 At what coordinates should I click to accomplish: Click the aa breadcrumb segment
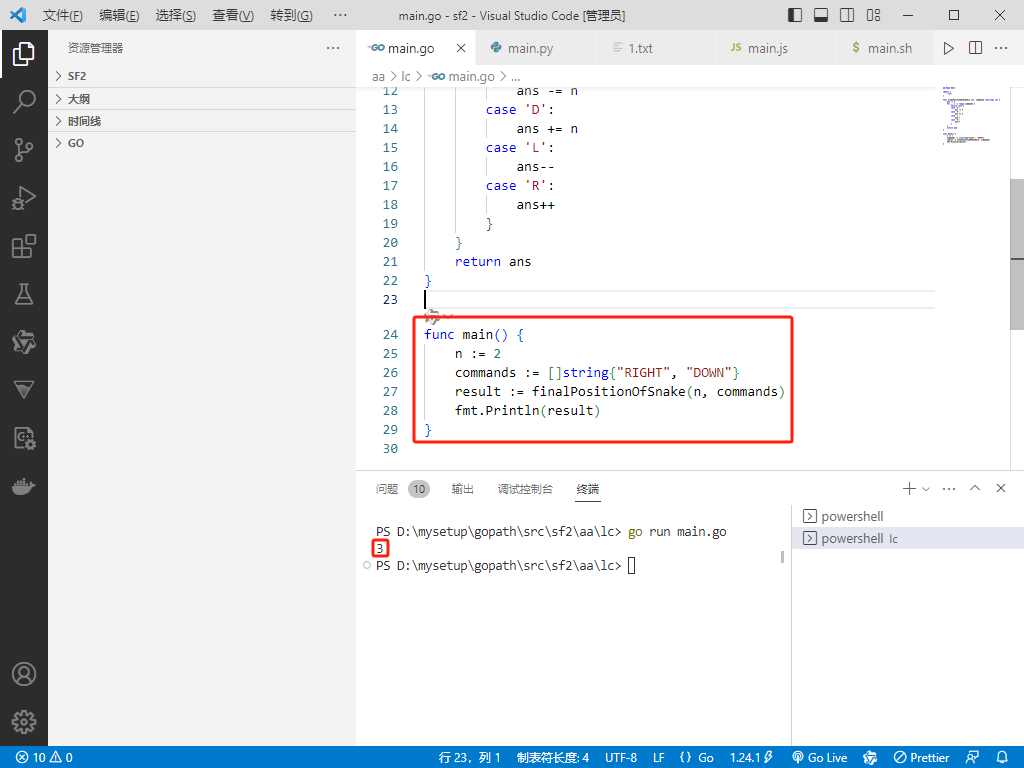(378, 76)
